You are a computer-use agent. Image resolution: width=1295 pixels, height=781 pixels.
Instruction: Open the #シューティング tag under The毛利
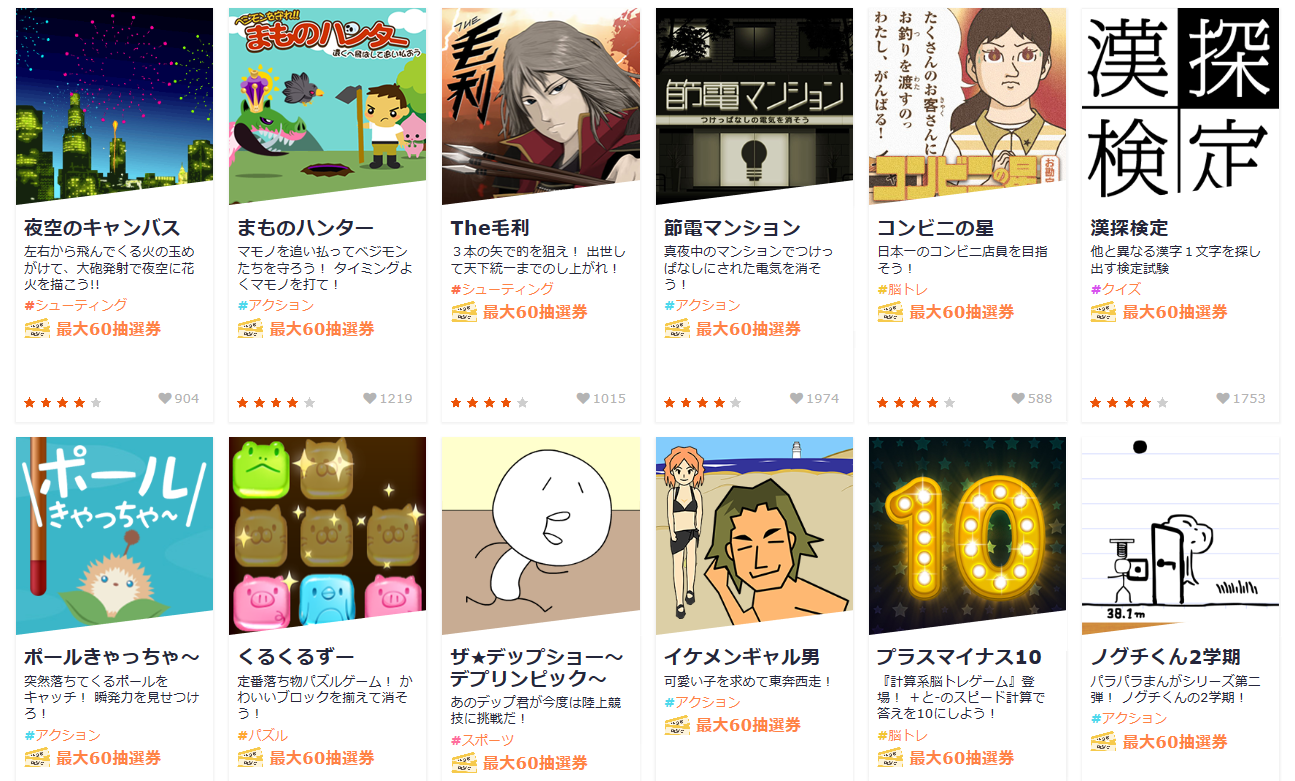(x=502, y=289)
